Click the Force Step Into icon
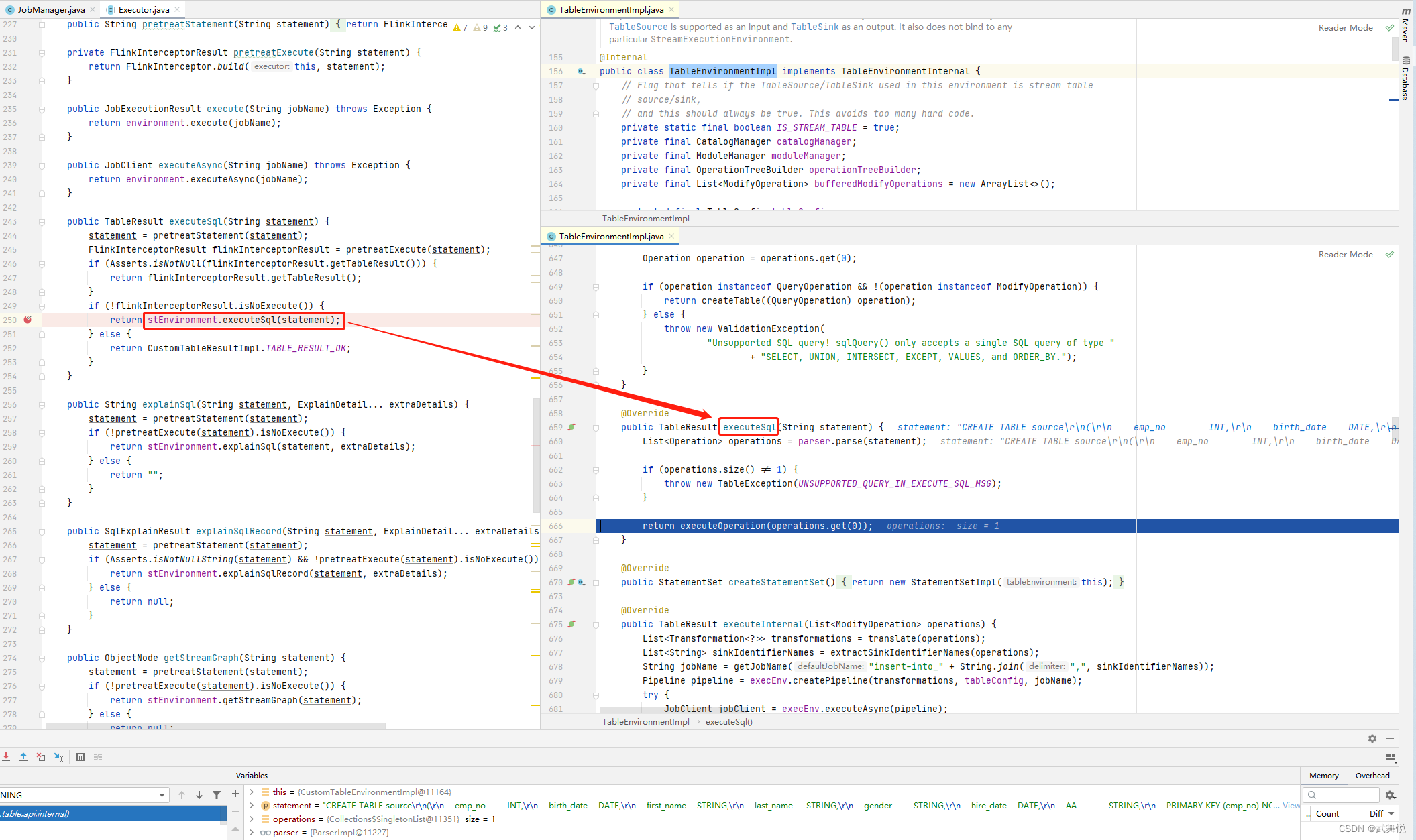Image resolution: width=1416 pixels, height=840 pixels. pyautogui.click(x=6, y=756)
